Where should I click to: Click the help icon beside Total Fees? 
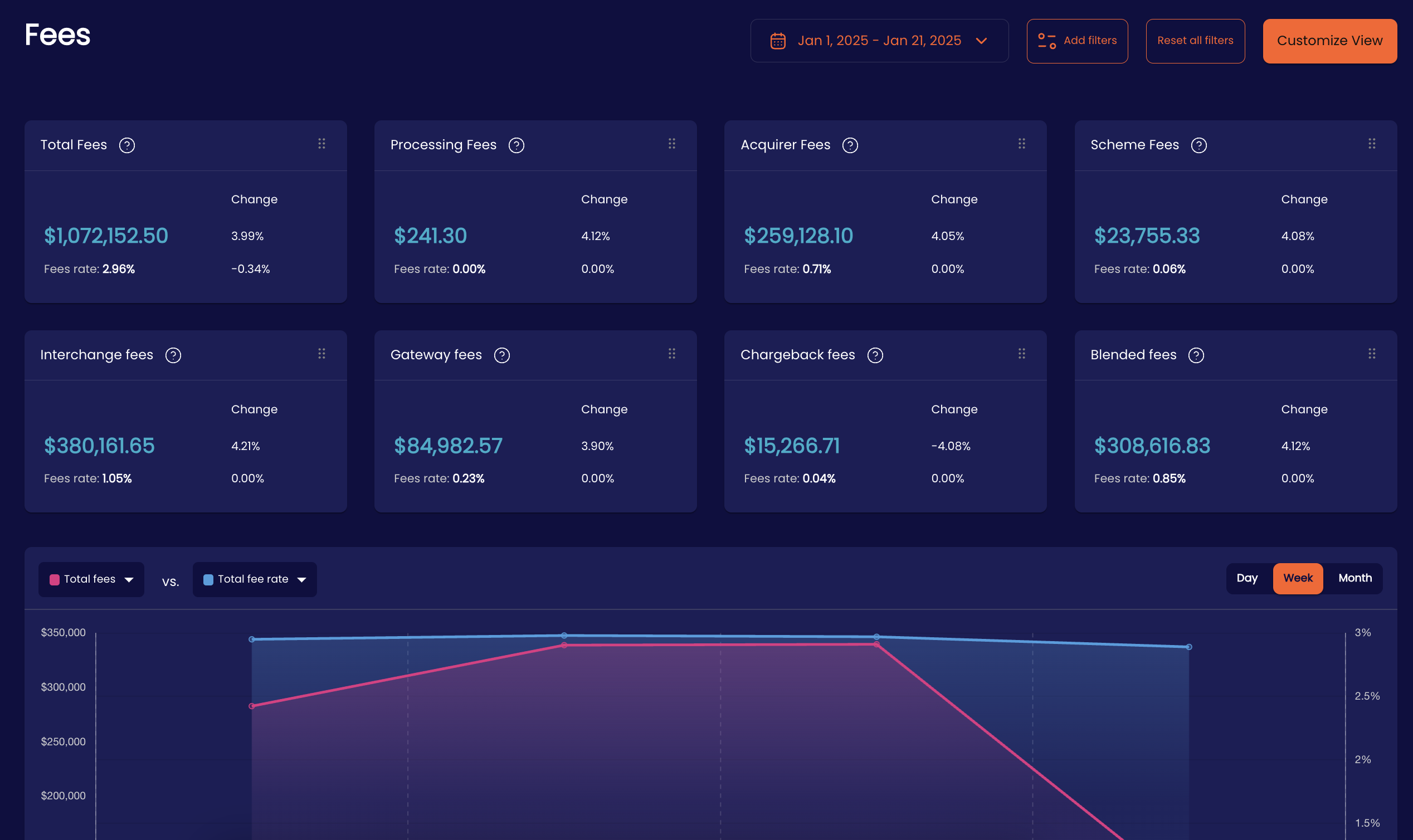(127, 145)
